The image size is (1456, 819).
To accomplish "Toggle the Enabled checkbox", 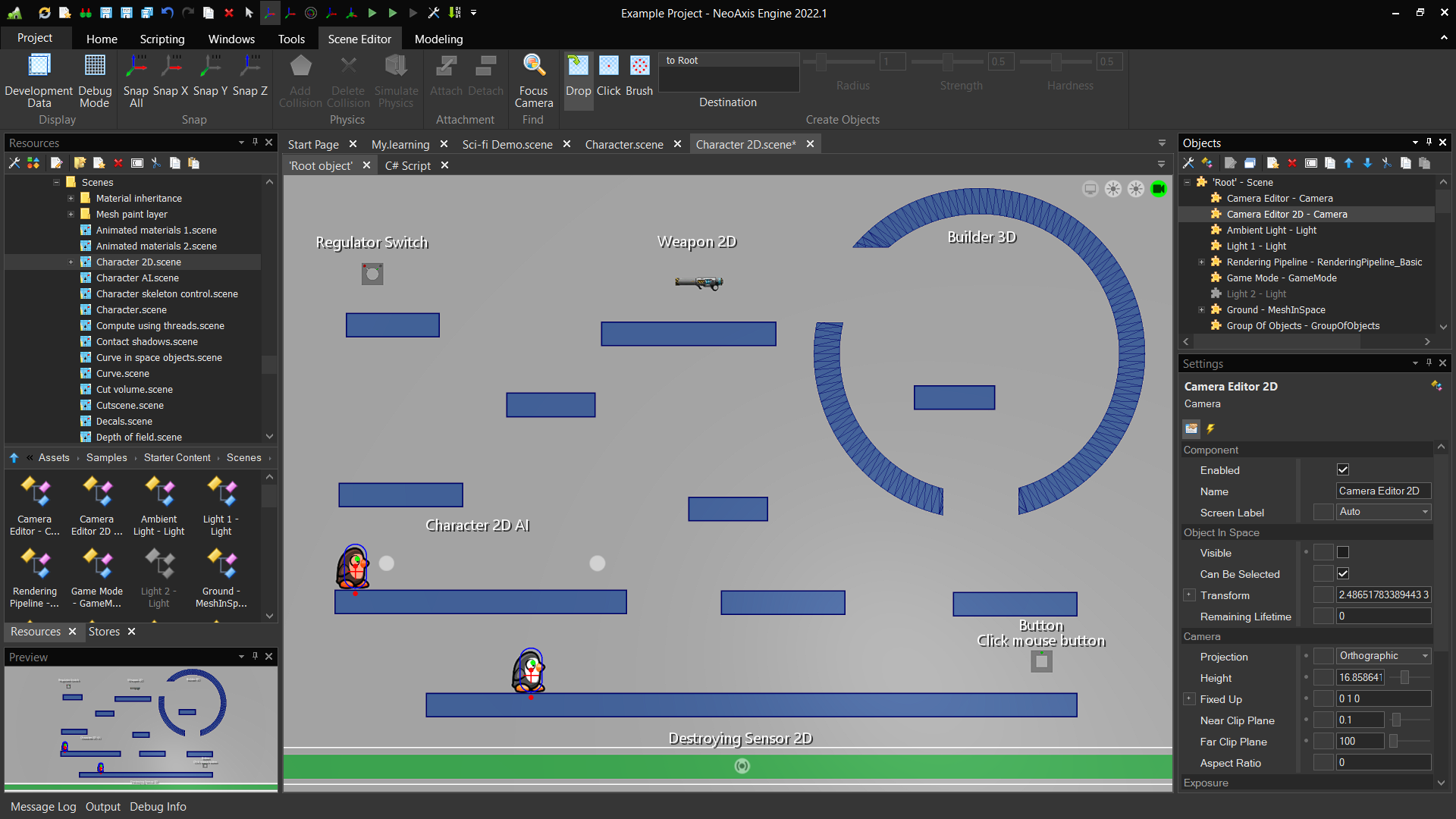I will 1343,470.
